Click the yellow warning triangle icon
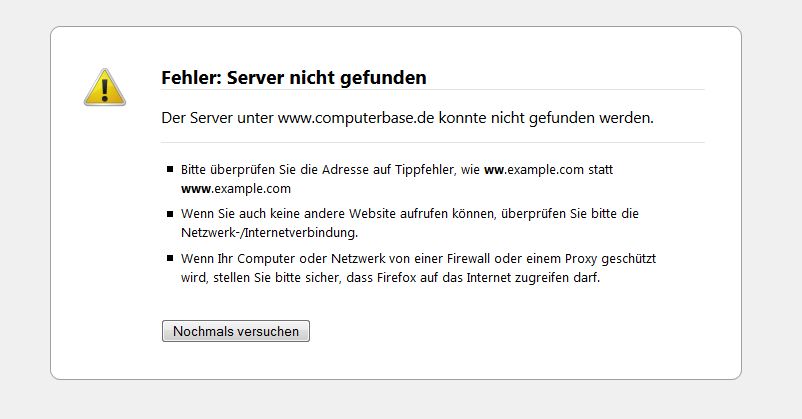 (x=104, y=87)
